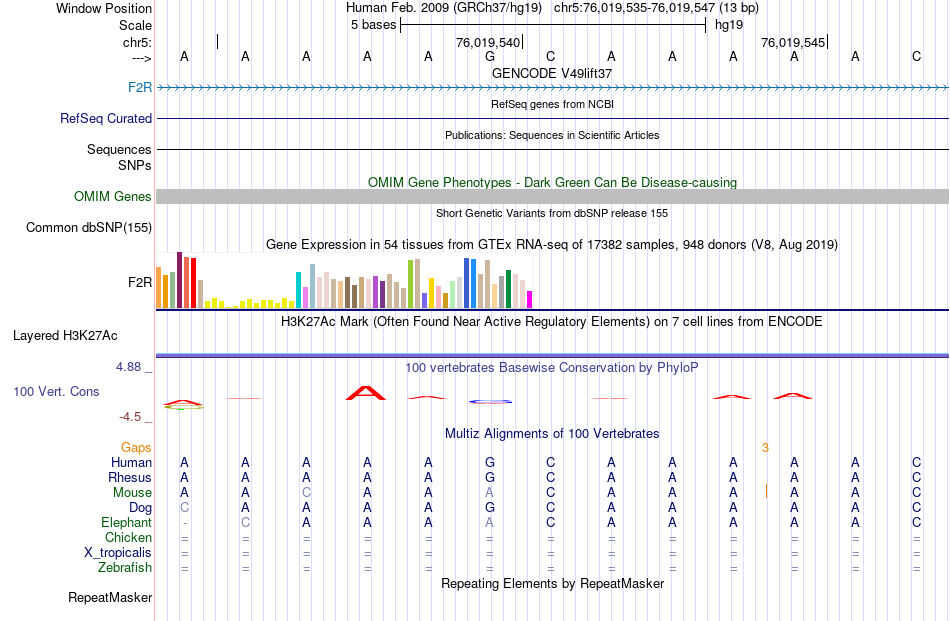
Task: Click the hg19 label next to scale bar
Action: click(x=729, y=25)
